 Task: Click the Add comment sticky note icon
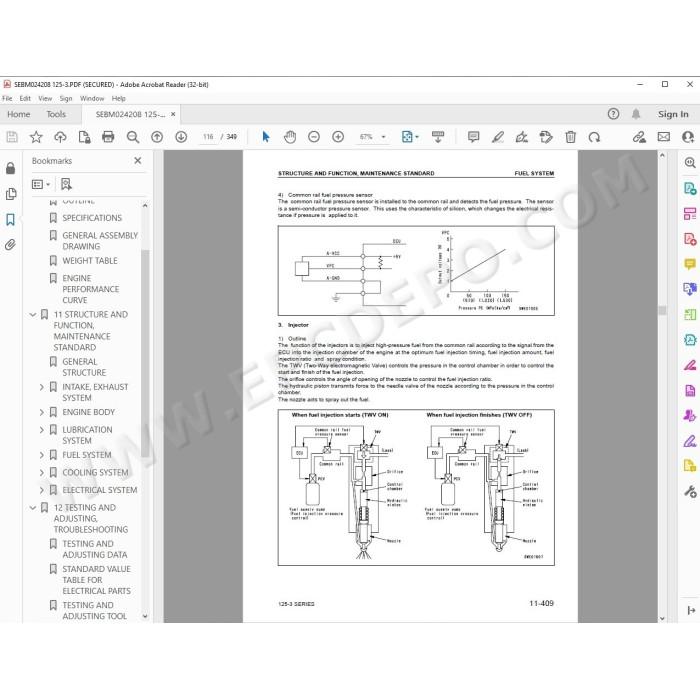473,137
